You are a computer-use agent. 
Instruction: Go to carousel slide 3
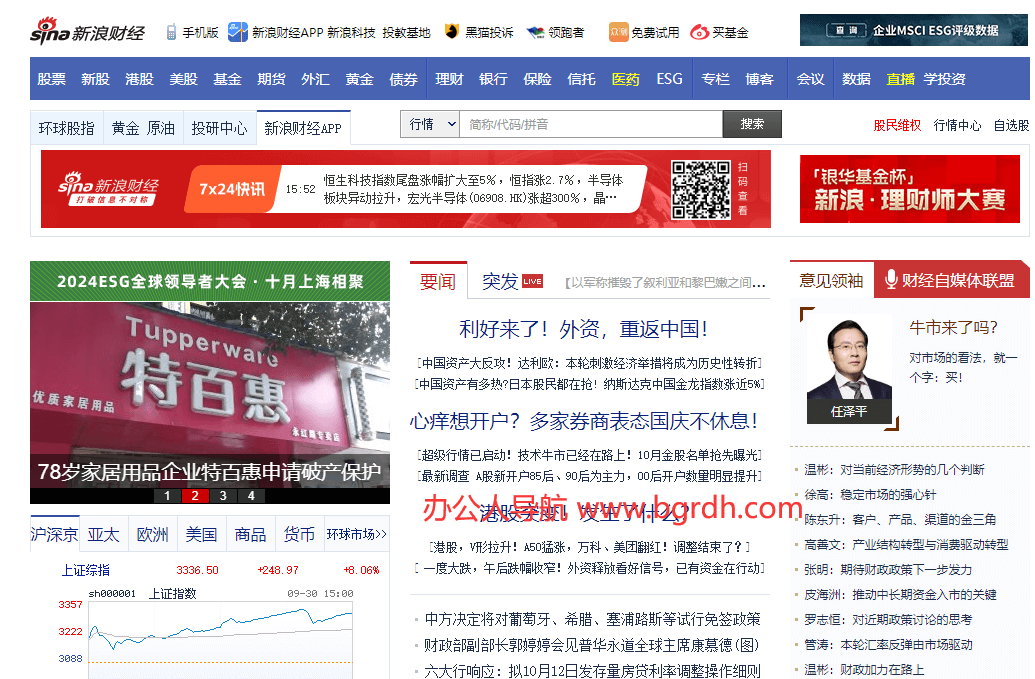coord(223,496)
